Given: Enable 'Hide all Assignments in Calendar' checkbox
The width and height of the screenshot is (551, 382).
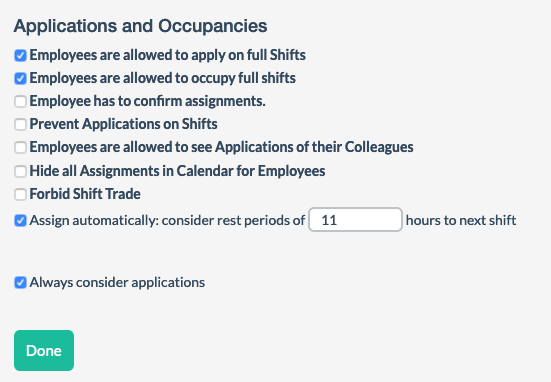Looking at the screenshot, I should click(x=20, y=171).
